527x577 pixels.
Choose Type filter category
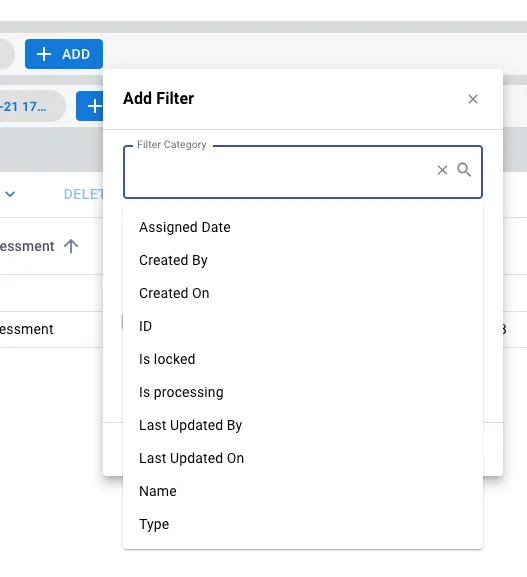point(303,524)
